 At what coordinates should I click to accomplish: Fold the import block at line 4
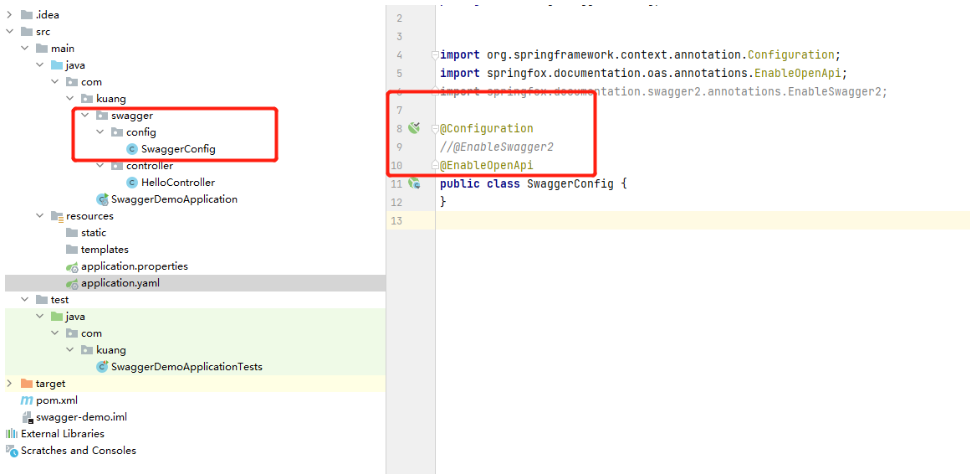(x=435, y=55)
